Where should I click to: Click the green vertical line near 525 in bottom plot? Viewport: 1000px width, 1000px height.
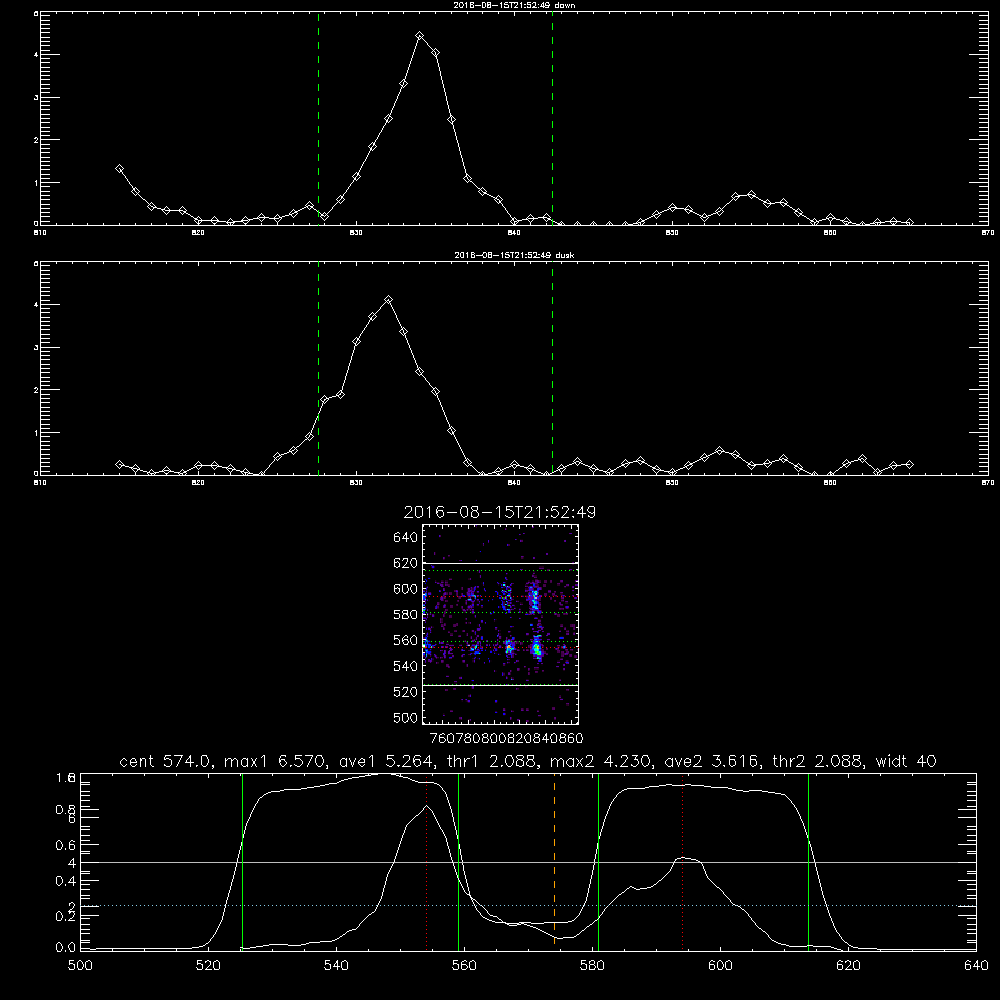click(242, 861)
